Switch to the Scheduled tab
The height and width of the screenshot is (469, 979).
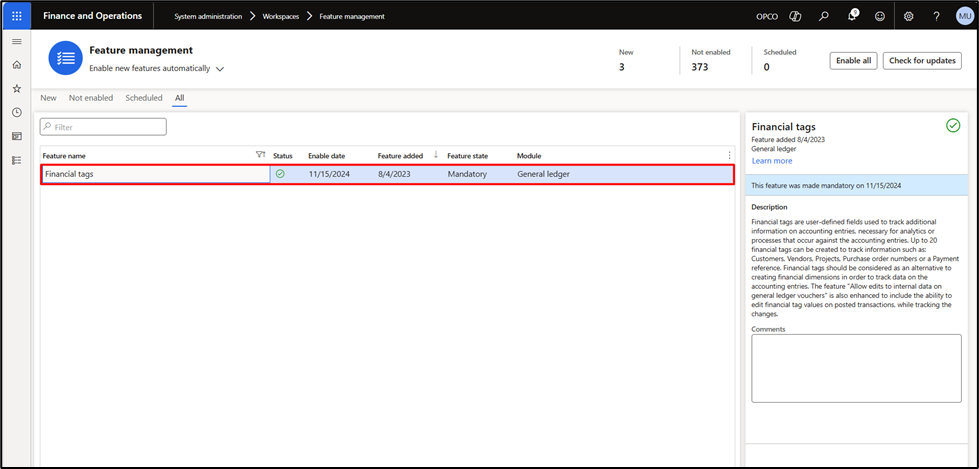point(144,98)
